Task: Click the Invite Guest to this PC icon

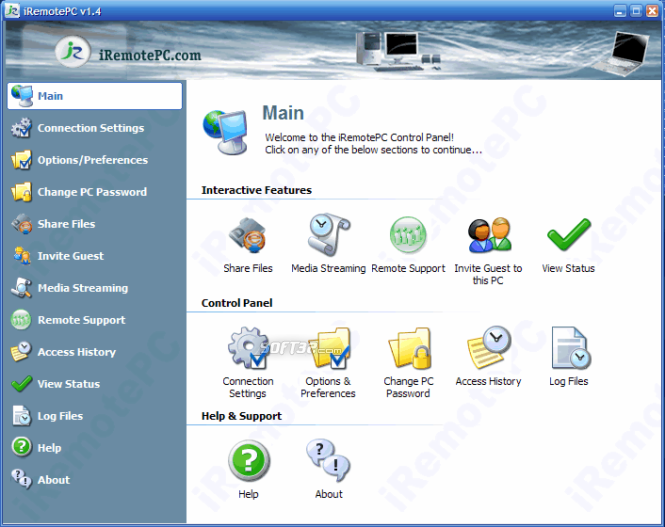Action: point(489,235)
